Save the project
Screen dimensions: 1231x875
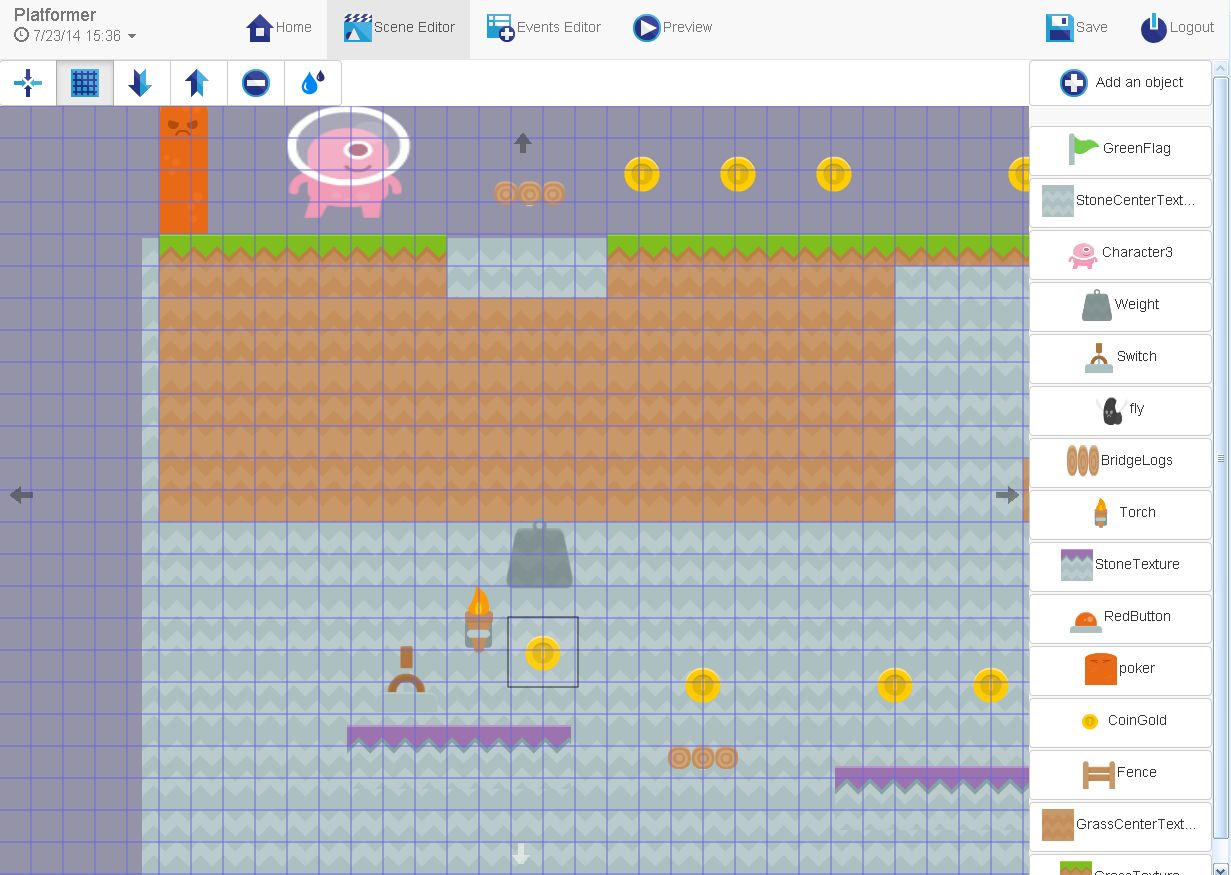pyautogui.click(x=1077, y=28)
